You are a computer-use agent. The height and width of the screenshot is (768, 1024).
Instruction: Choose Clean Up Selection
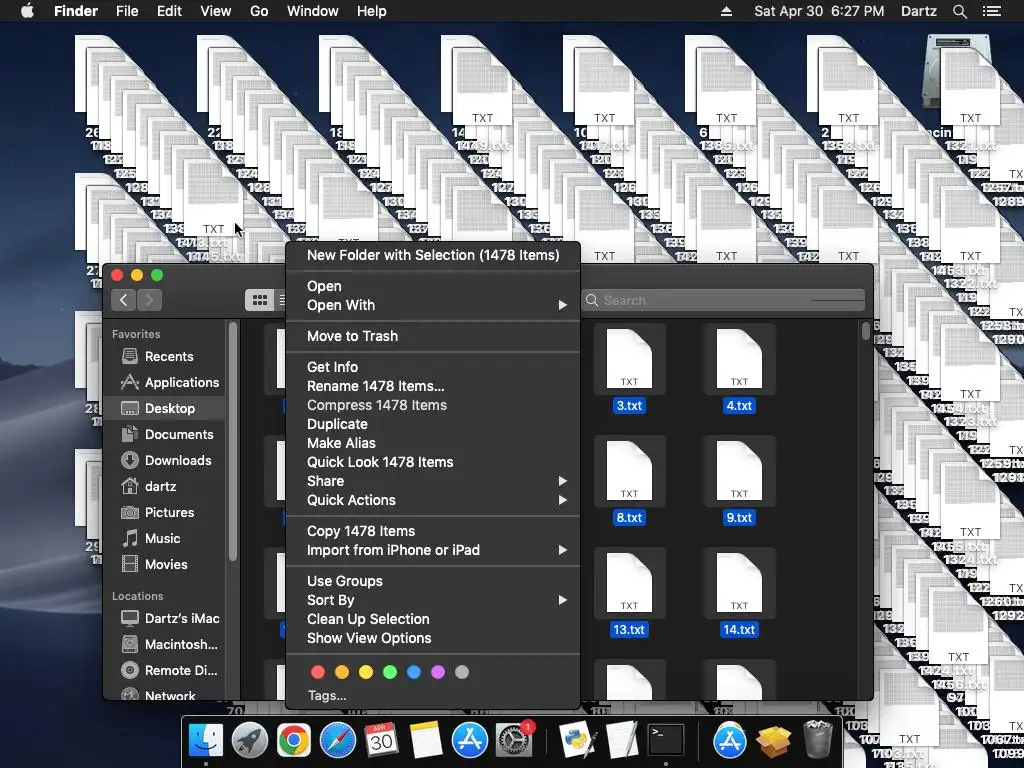coord(433,619)
